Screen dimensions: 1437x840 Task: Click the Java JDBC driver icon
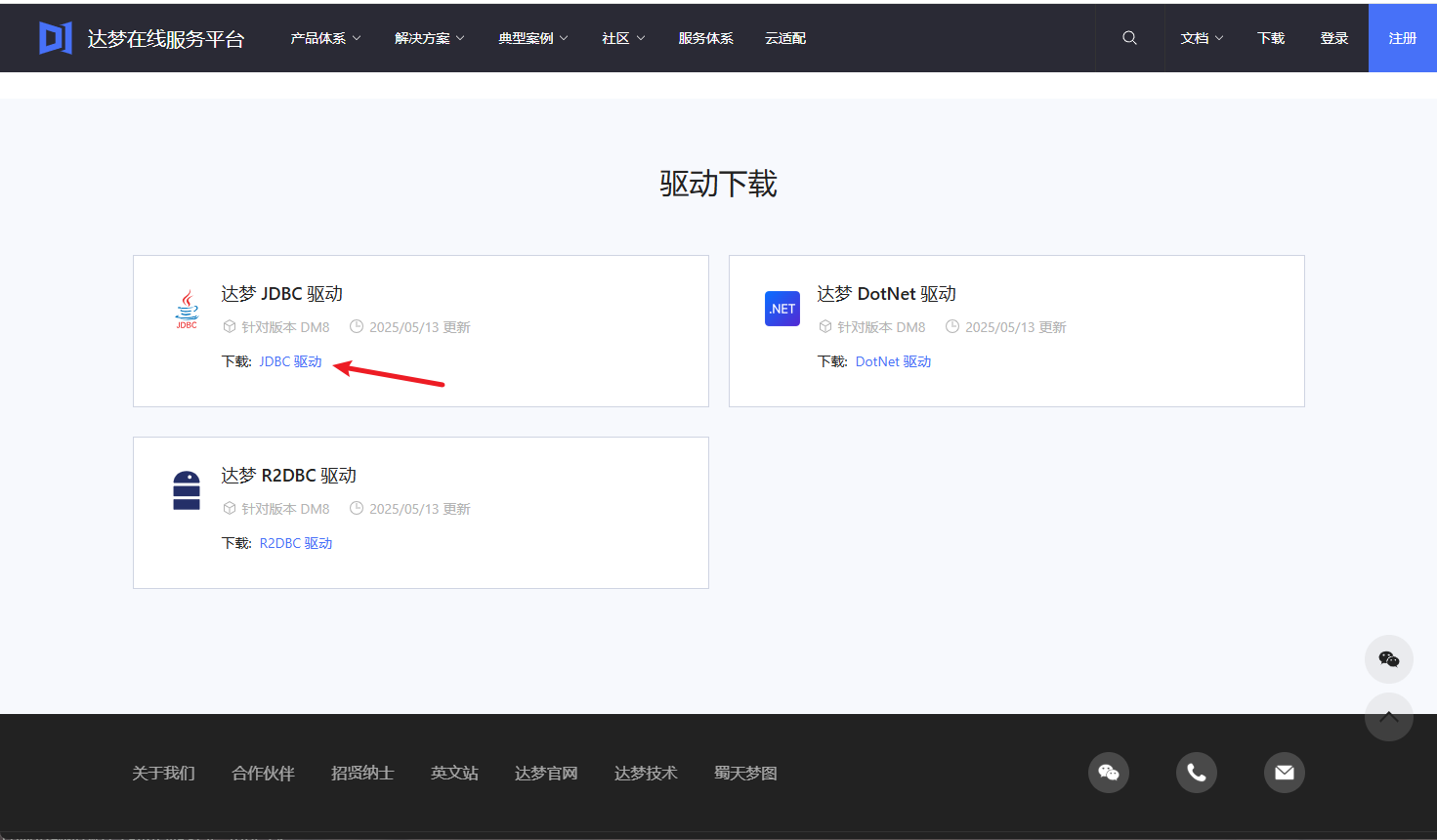(187, 309)
